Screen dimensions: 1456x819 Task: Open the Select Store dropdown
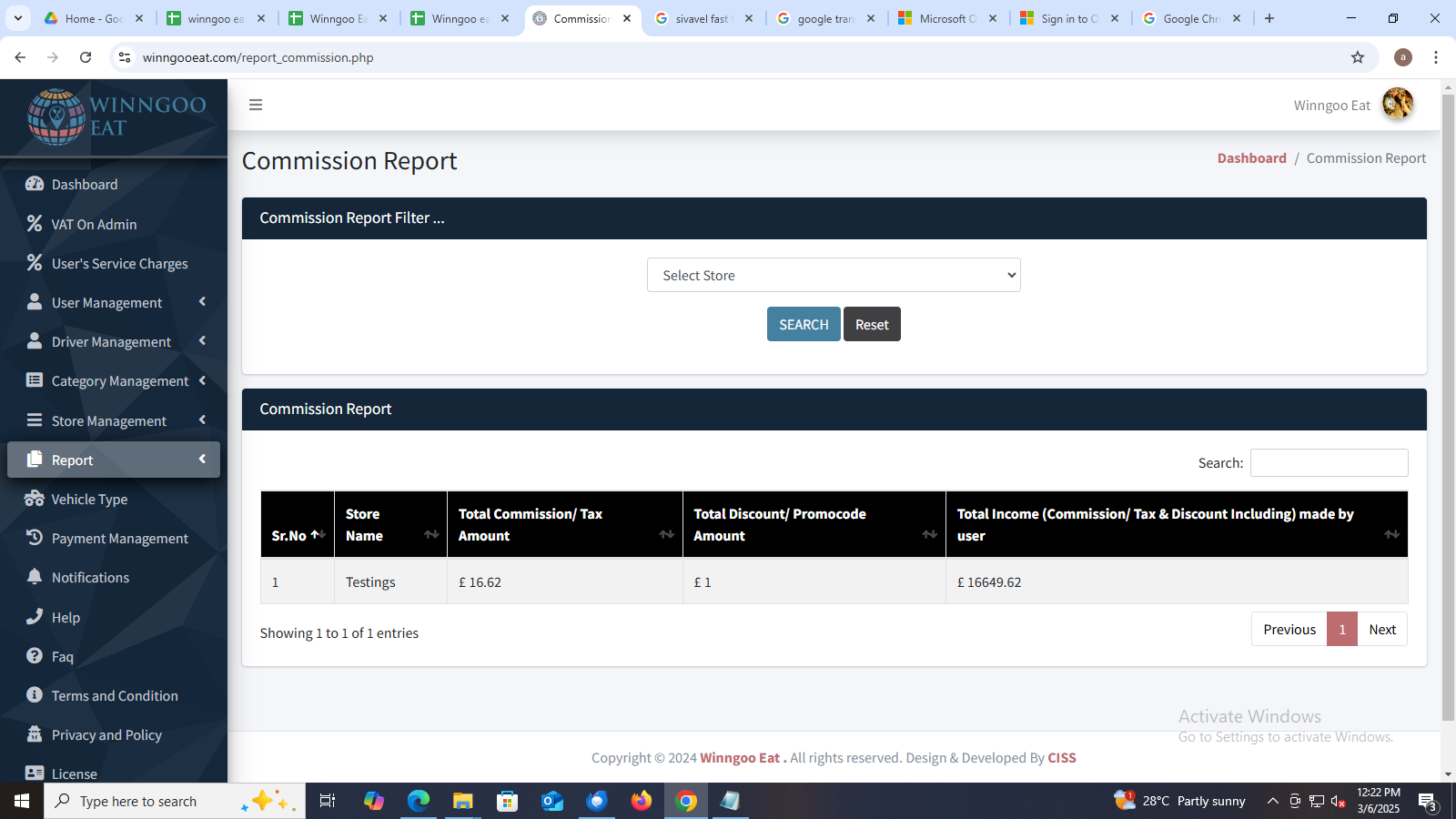834,275
